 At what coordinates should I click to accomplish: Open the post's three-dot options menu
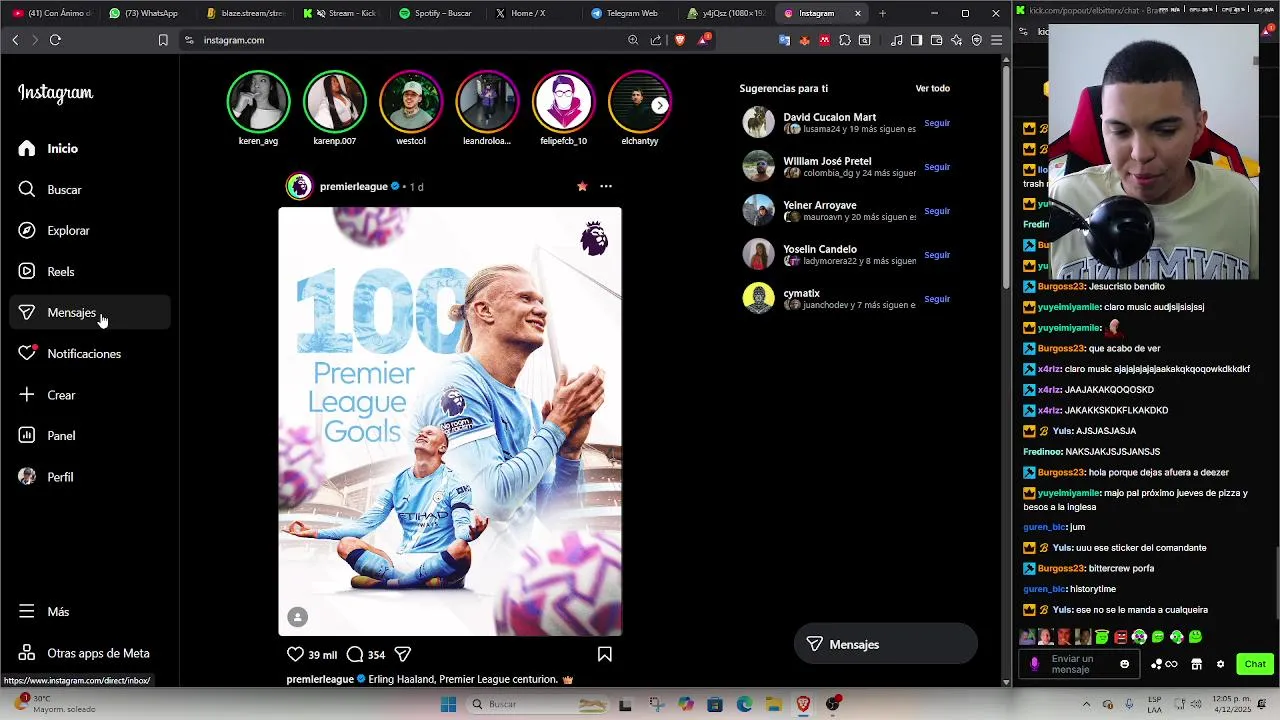coord(605,186)
